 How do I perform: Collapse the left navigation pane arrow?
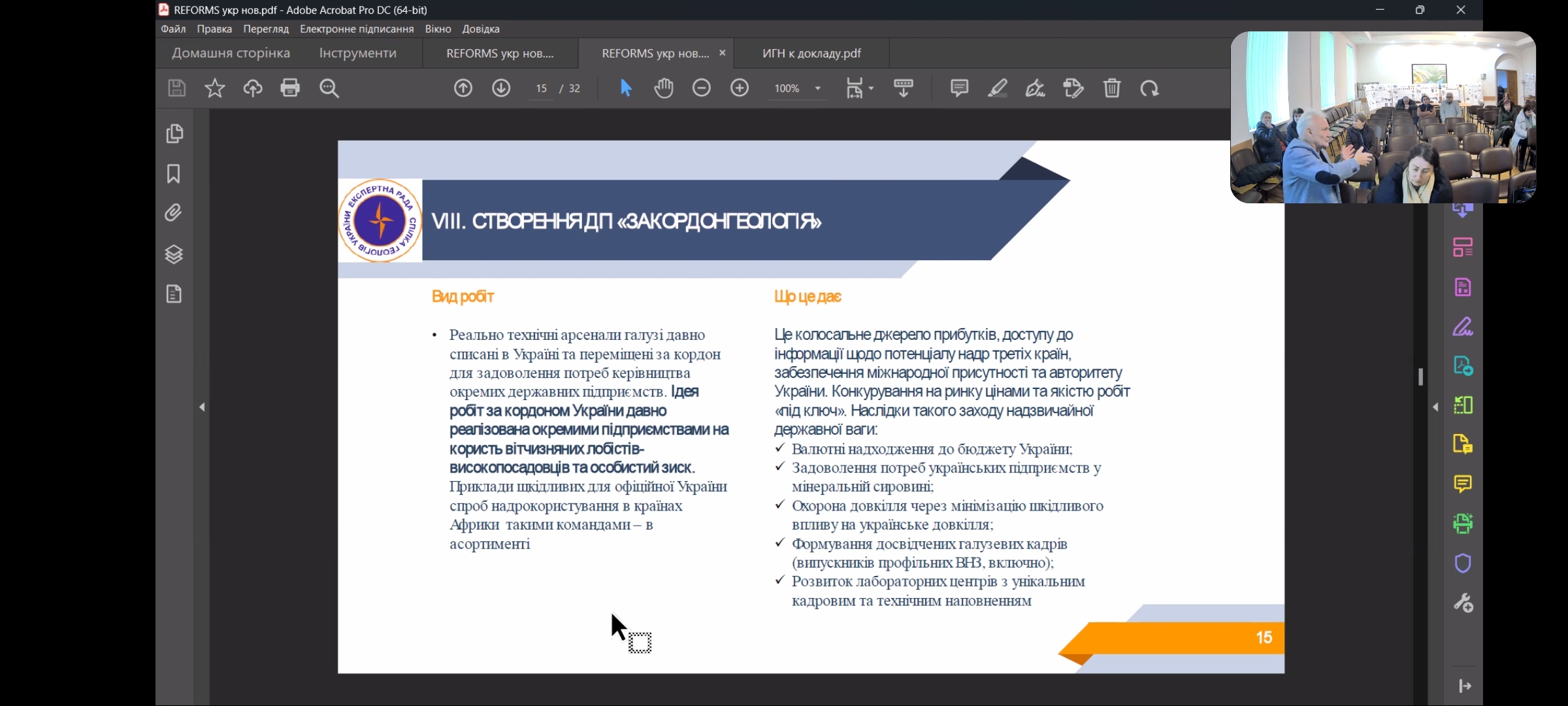click(202, 407)
